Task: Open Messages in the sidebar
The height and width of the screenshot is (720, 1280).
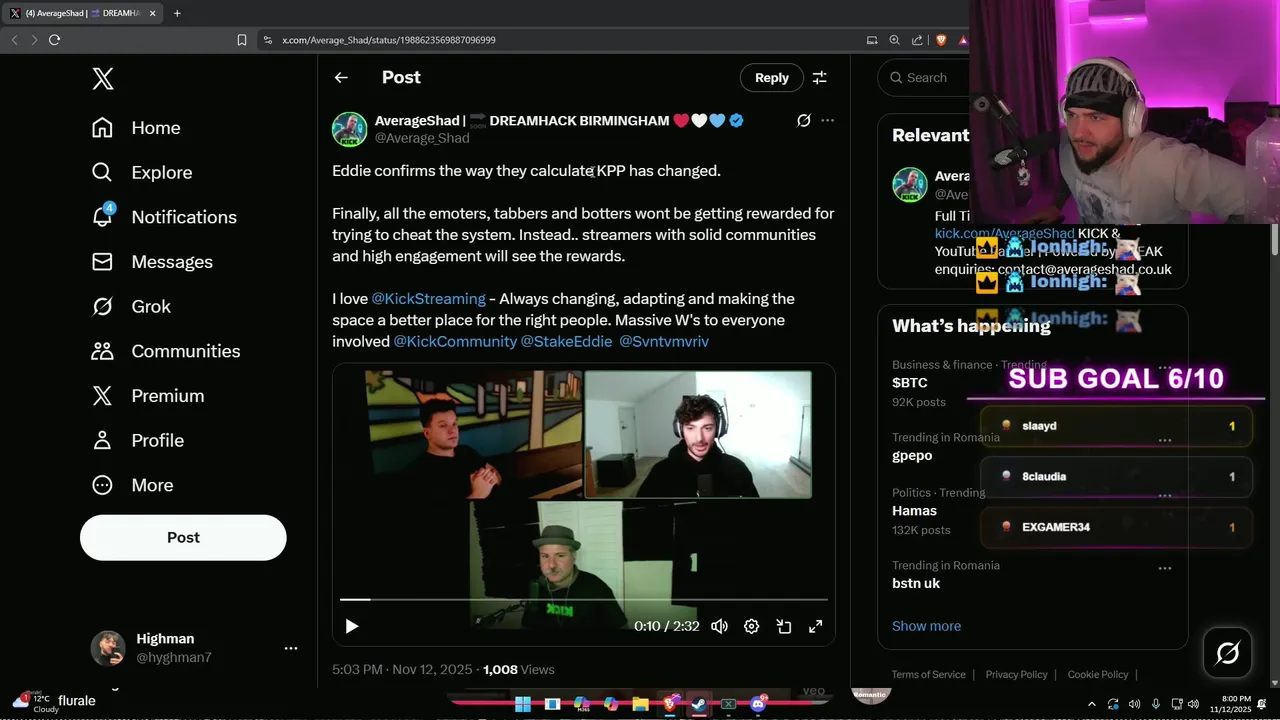Action: click(152, 262)
